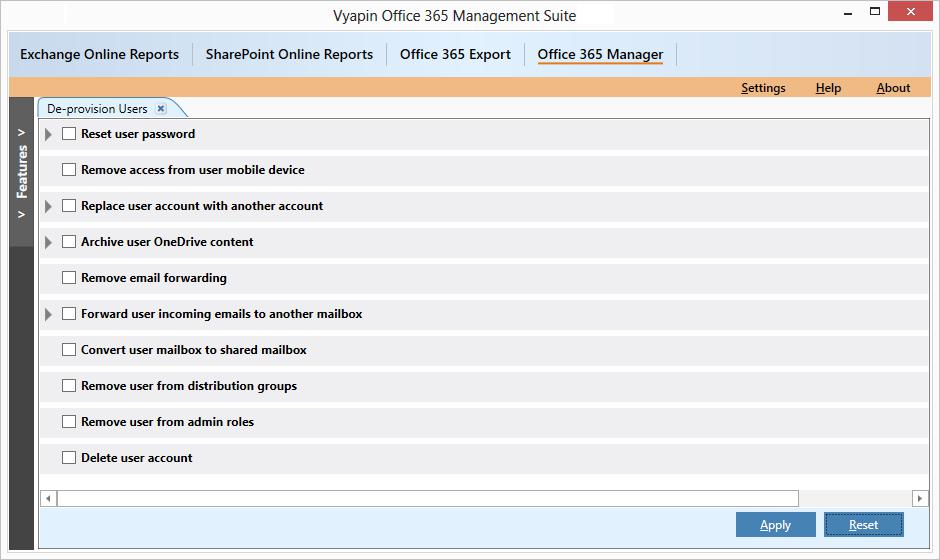
Task: Open the About menu
Action: [x=893, y=88]
